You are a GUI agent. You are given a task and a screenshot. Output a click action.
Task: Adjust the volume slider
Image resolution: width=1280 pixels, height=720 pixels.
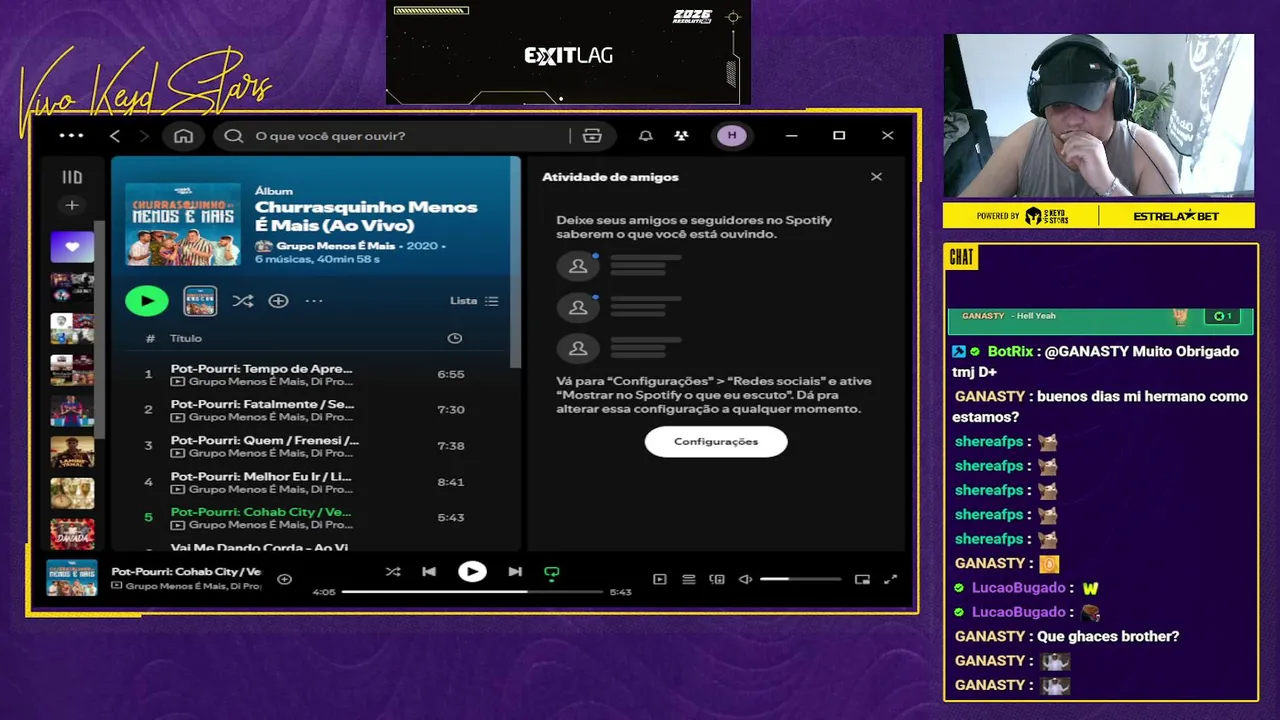coord(800,579)
